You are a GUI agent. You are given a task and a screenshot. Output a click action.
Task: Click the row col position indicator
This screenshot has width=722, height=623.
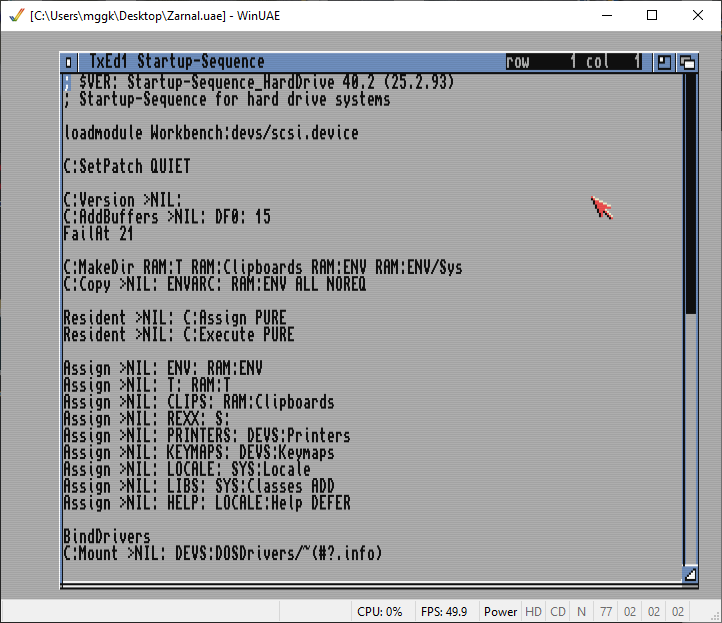[574, 62]
